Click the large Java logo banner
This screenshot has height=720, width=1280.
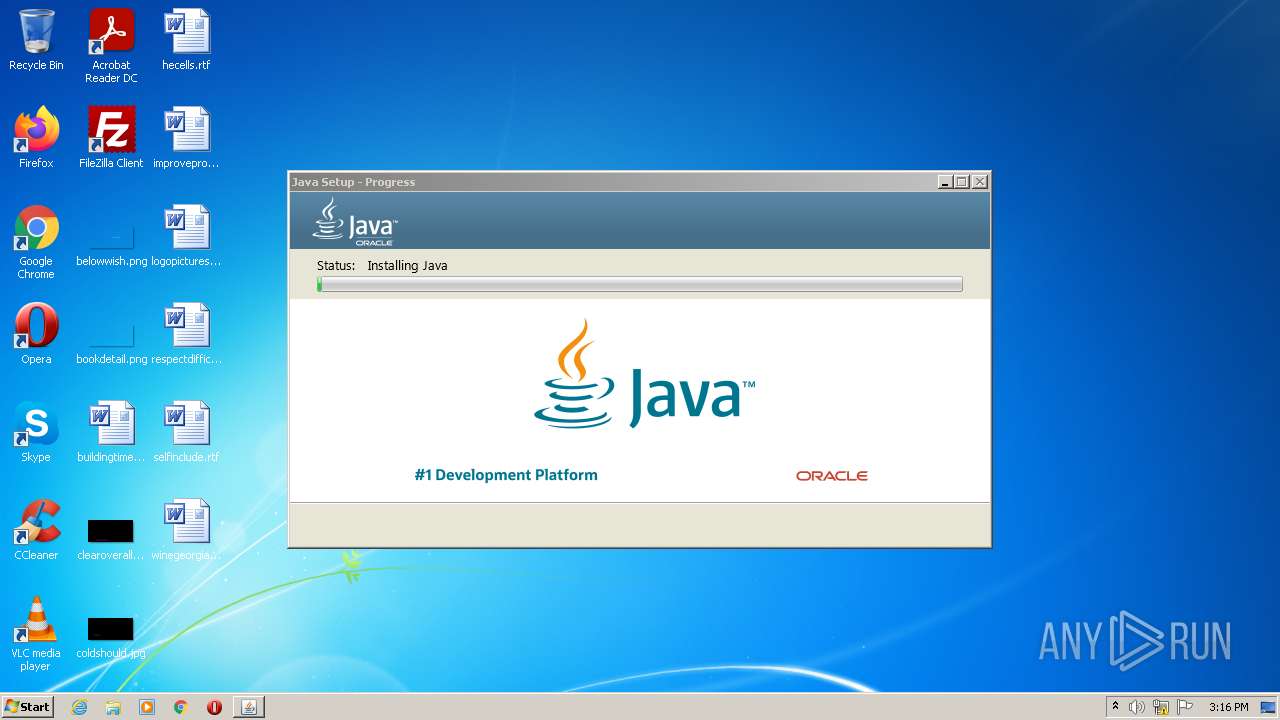click(644, 376)
